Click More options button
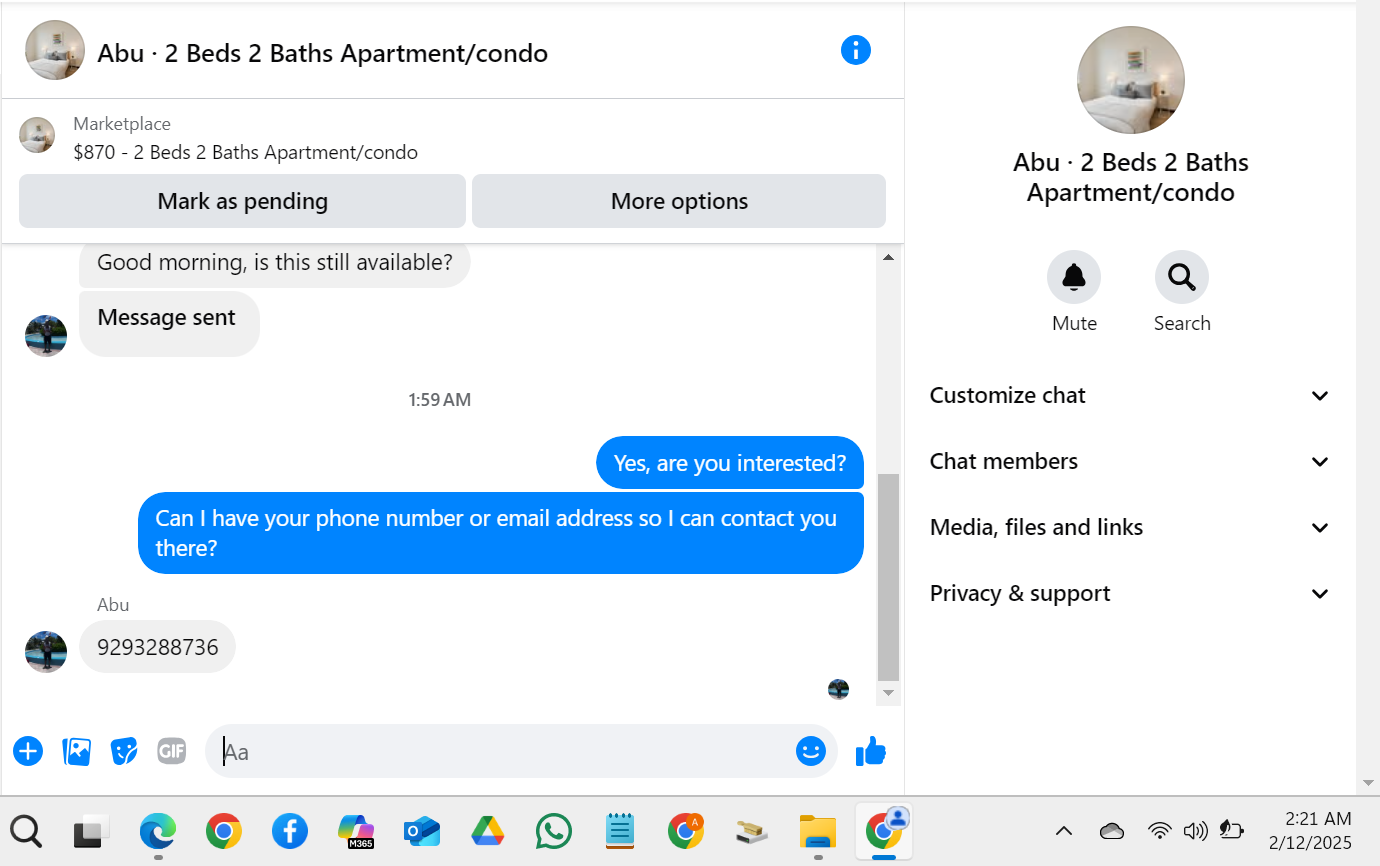This screenshot has height=866, width=1380. 679,201
